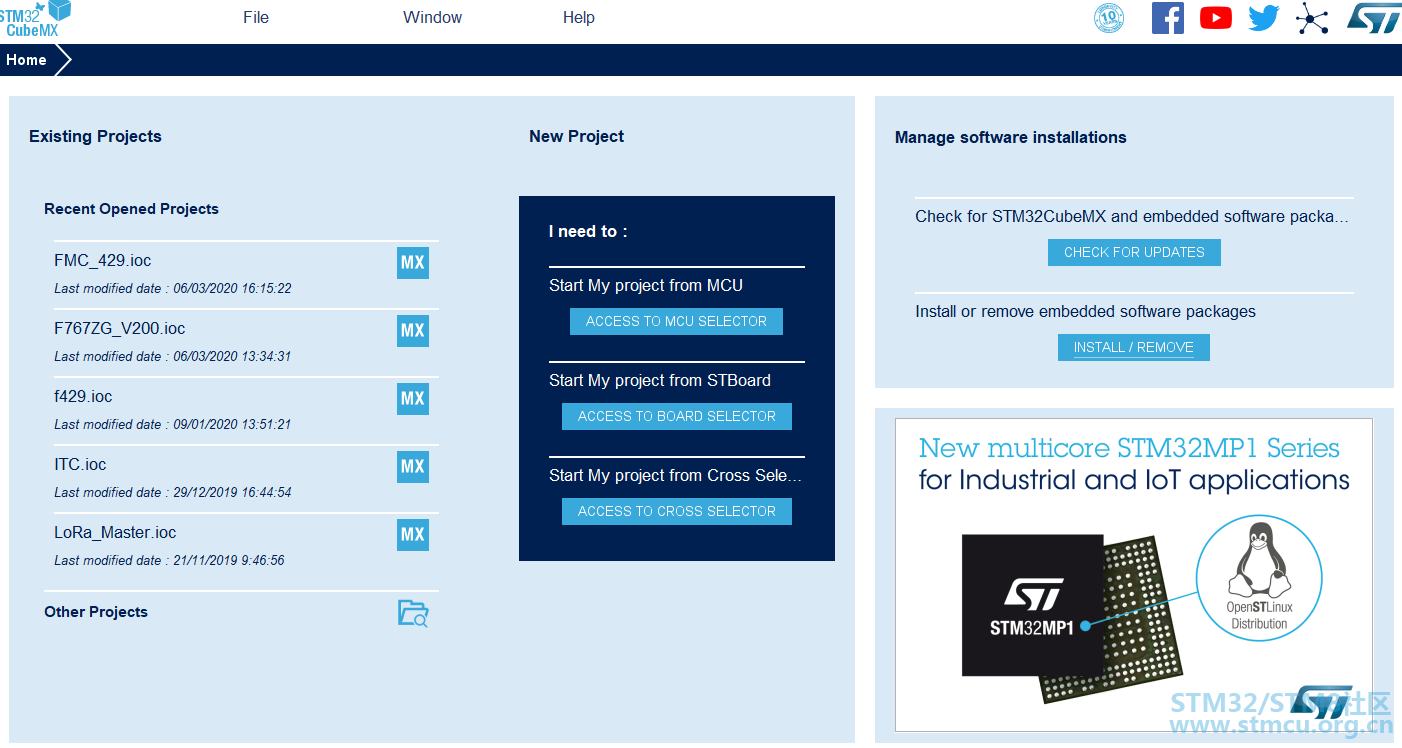The width and height of the screenshot is (1402, 748).
Task: Open the YouTube icon link
Action: 1216,18
